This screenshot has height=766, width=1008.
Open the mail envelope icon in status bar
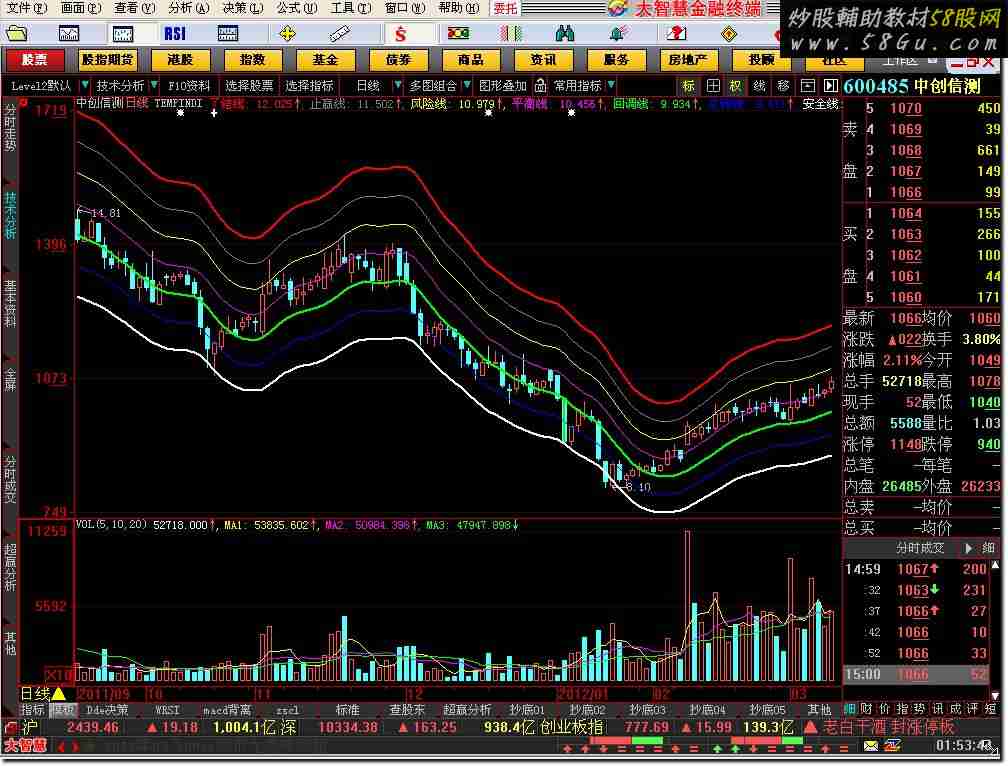pyautogui.click(x=870, y=745)
